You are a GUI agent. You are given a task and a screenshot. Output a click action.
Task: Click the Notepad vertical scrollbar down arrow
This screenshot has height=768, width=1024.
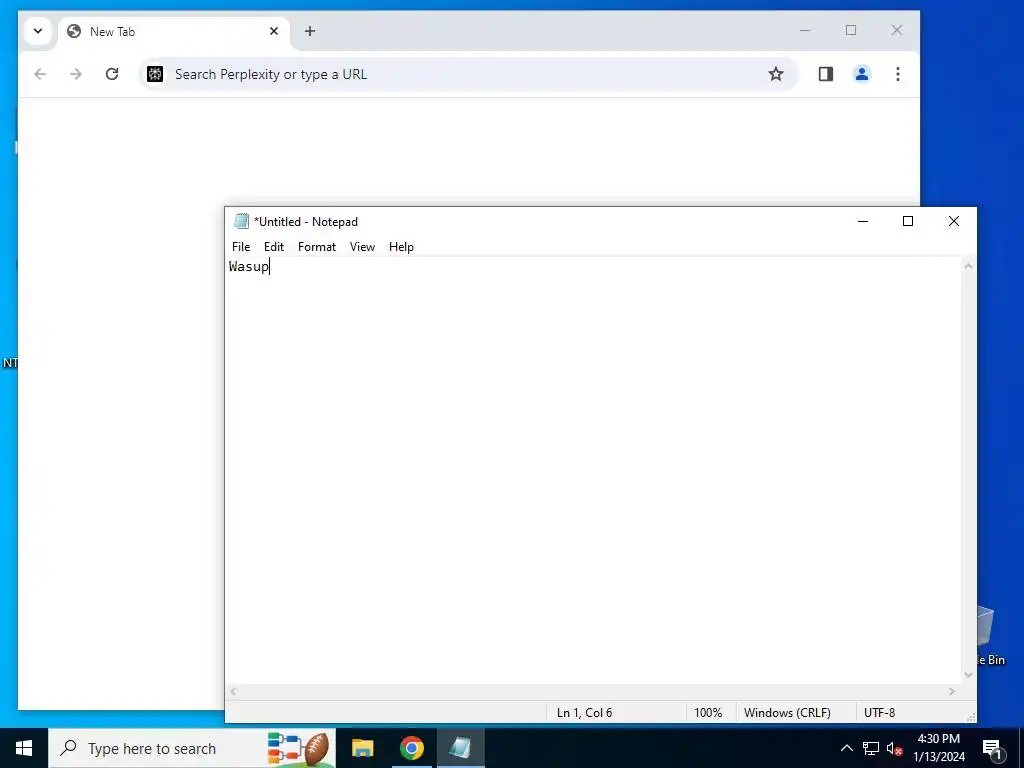[x=968, y=675]
